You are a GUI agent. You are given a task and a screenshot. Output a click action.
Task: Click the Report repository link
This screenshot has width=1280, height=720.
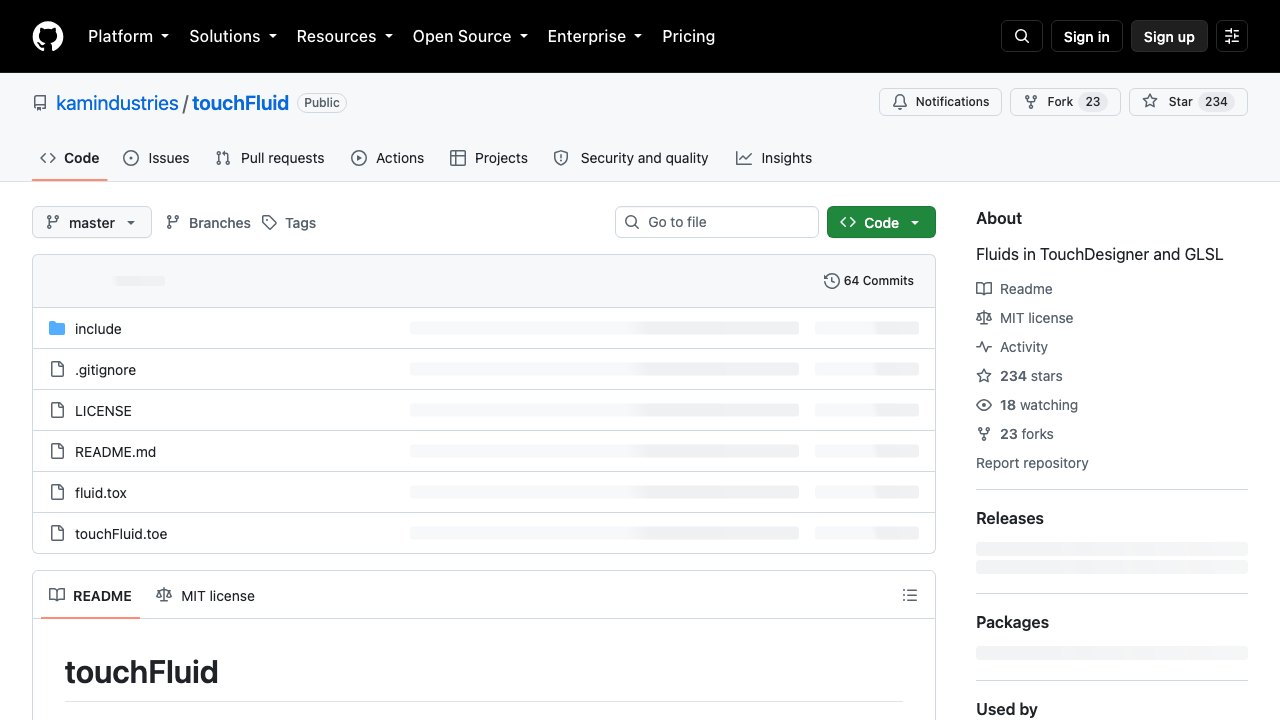(1032, 463)
